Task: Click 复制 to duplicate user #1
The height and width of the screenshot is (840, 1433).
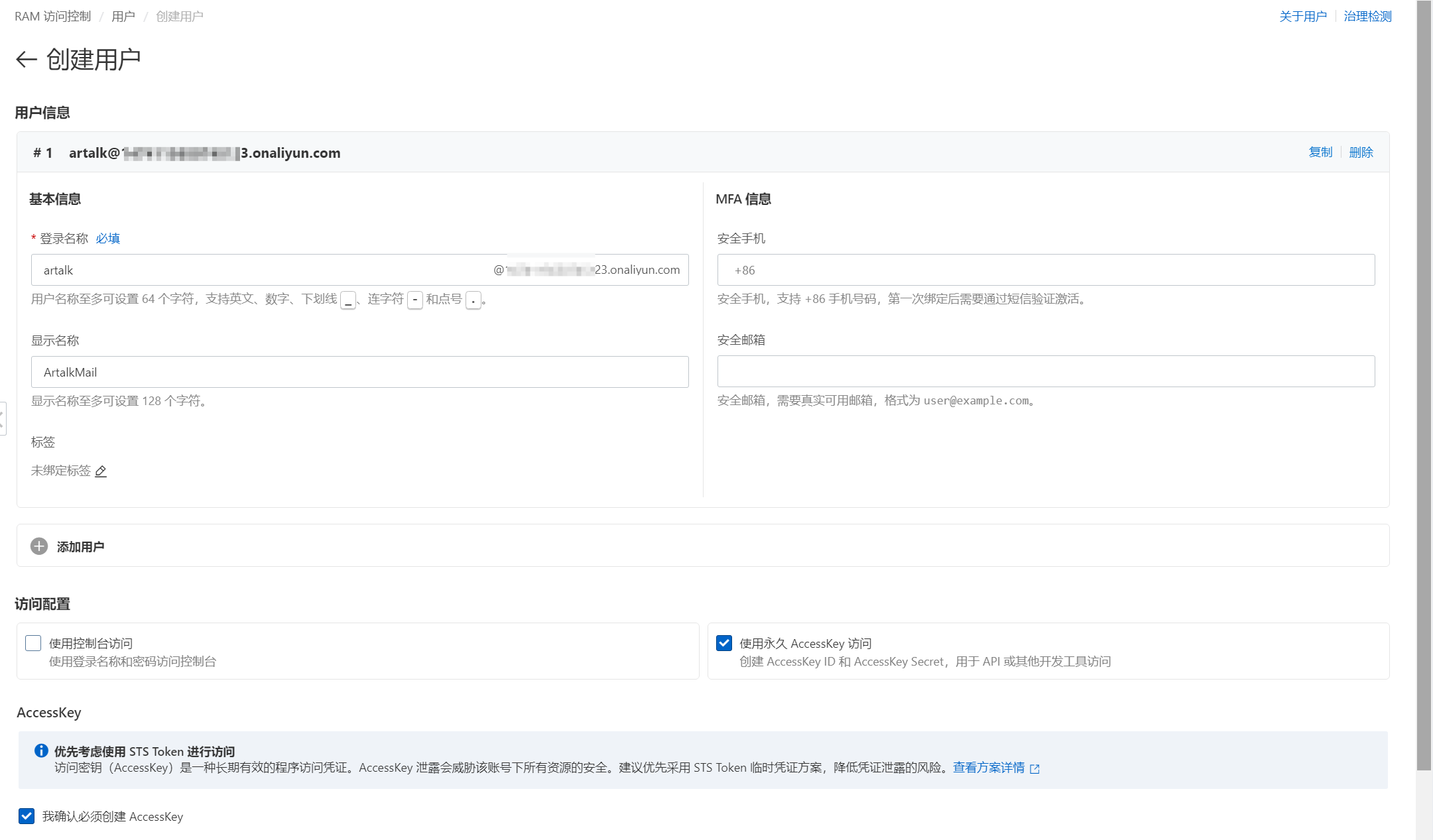Action: (x=1320, y=152)
